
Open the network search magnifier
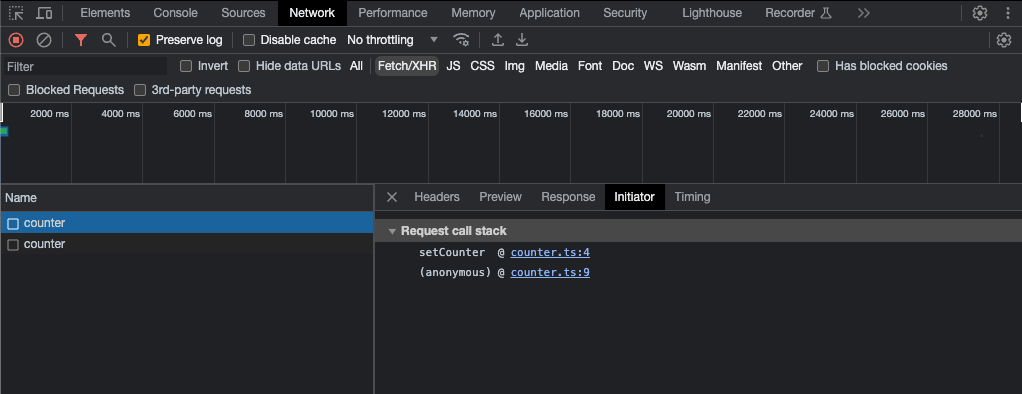click(x=109, y=40)
